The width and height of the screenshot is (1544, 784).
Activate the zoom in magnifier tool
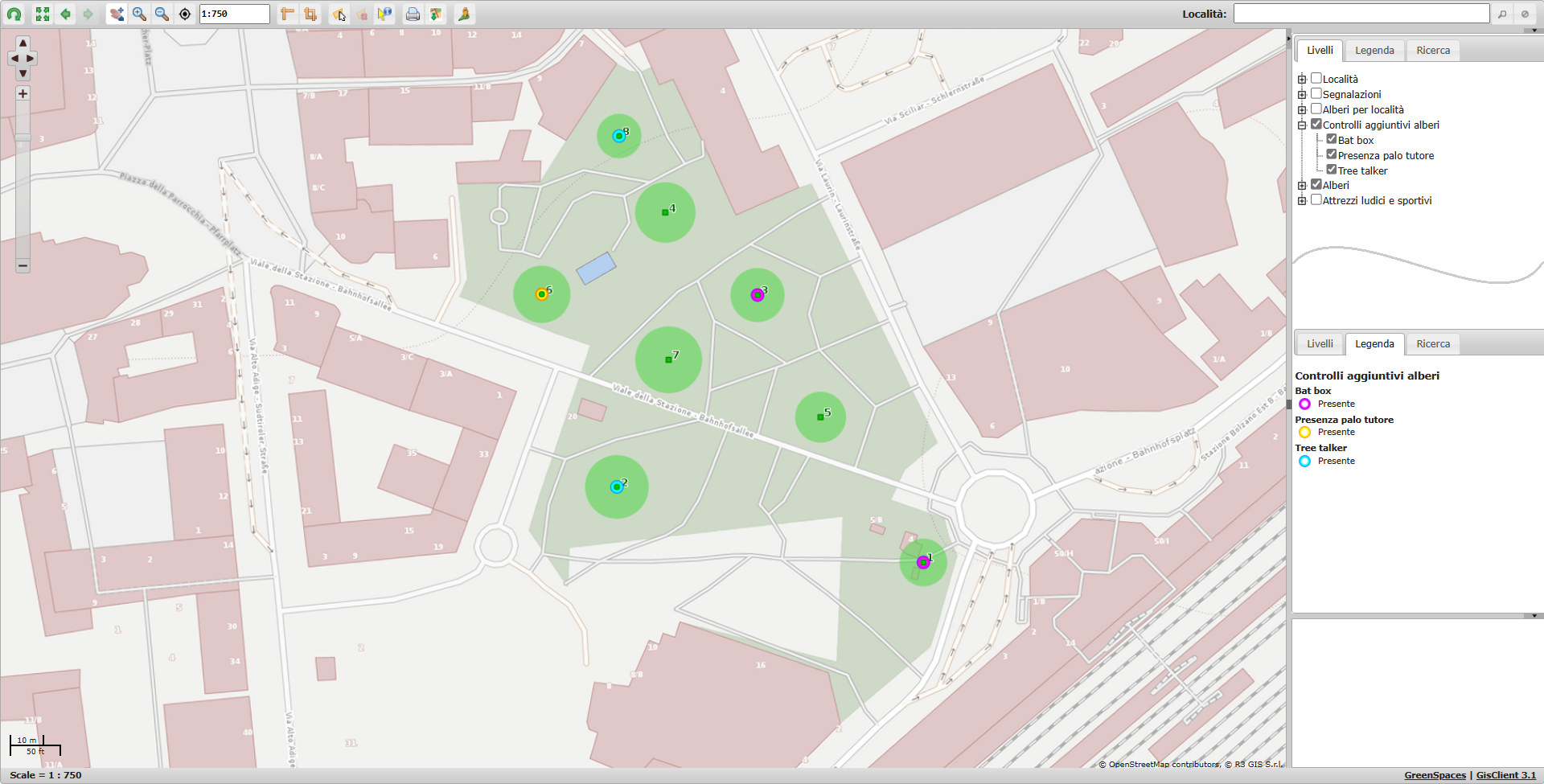(x=139, y=14)
